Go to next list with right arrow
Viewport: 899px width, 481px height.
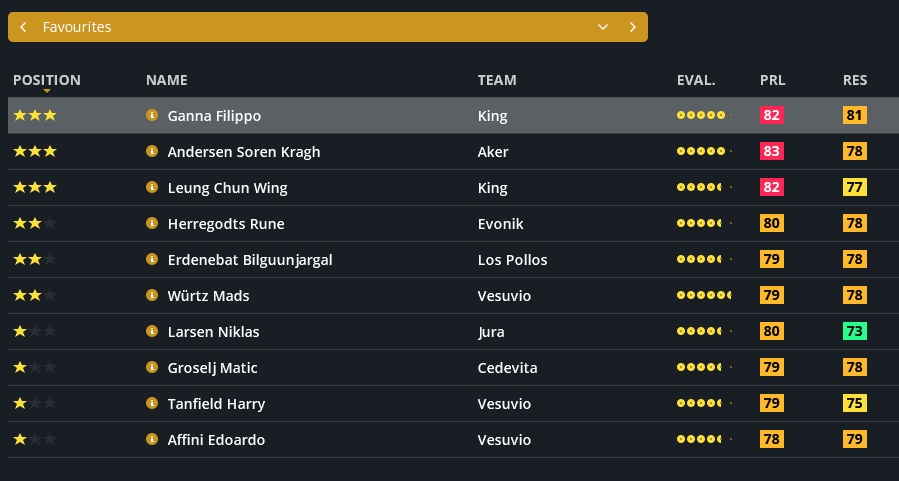633,27
